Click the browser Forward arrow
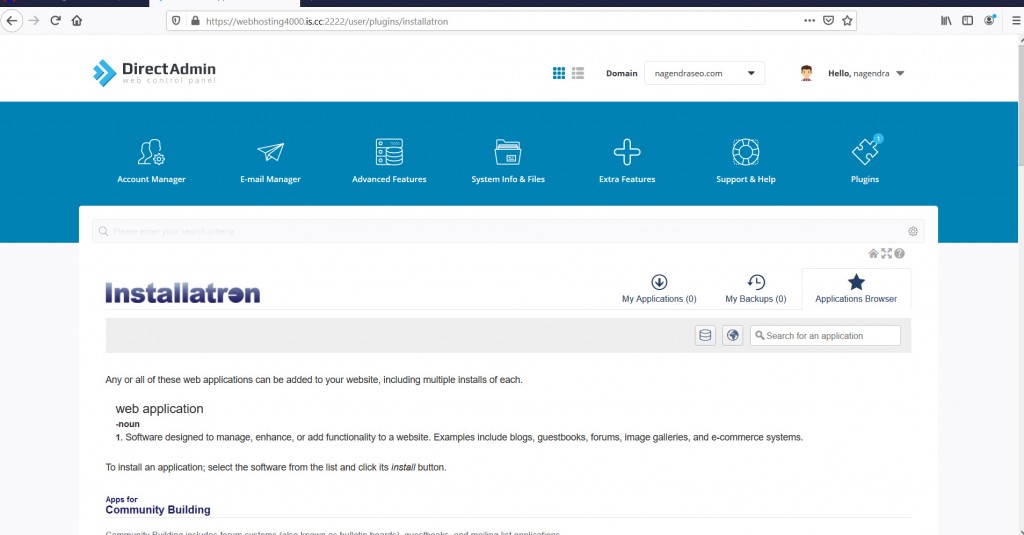The image size is (1024, 535). pos(34,21)
